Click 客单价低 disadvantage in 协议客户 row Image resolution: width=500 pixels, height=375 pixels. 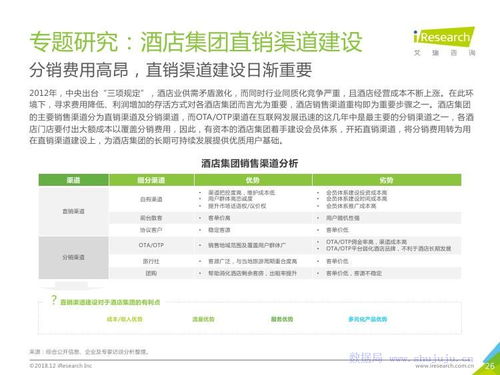337,230
